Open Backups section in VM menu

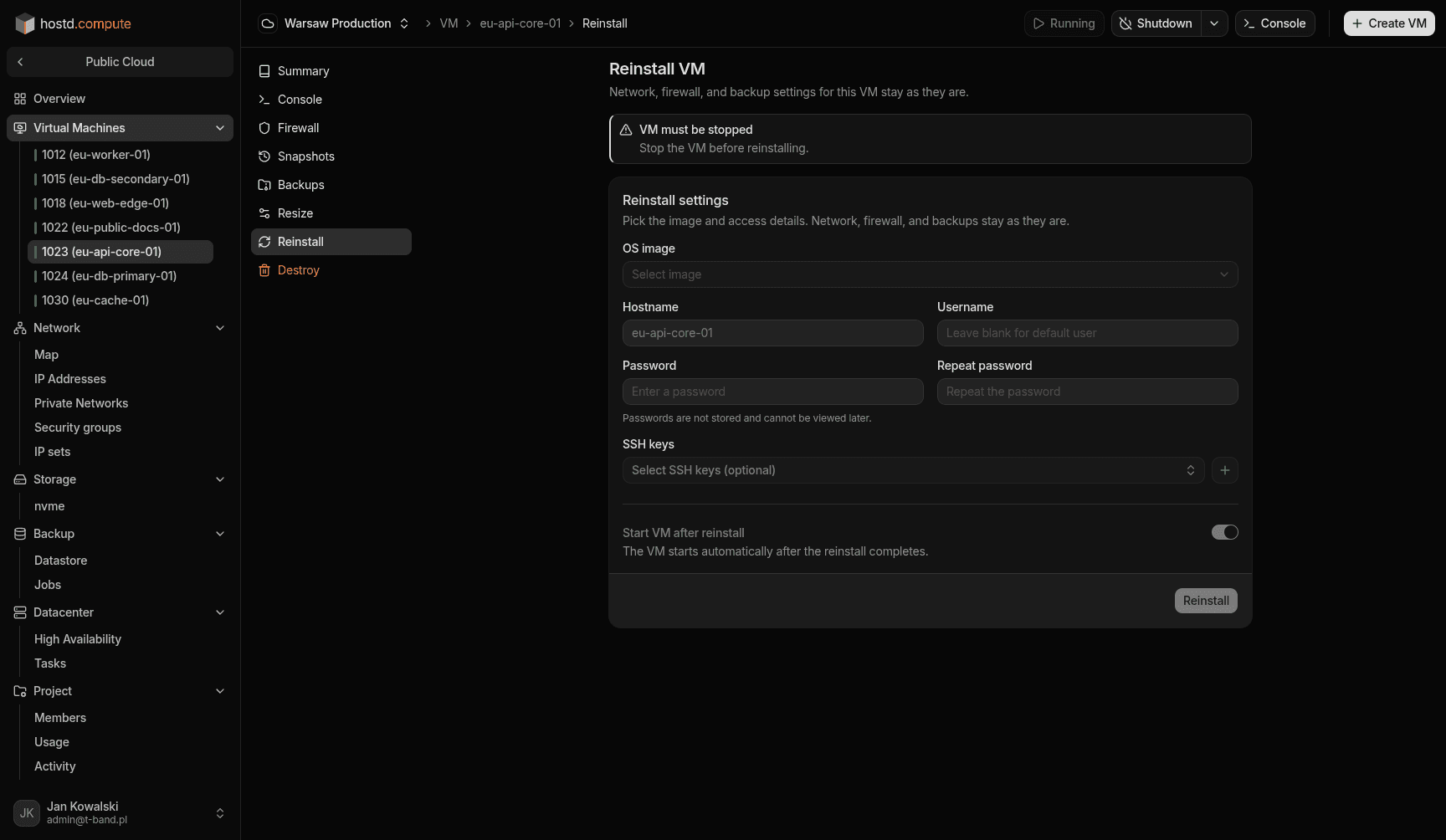coord(331,185)
